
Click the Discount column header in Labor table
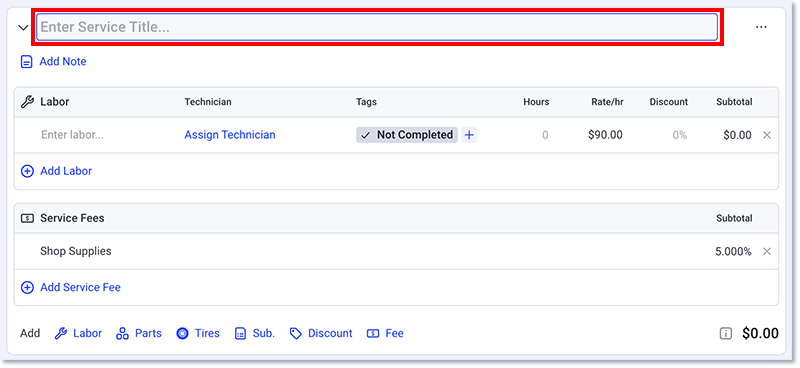[668, 102]
